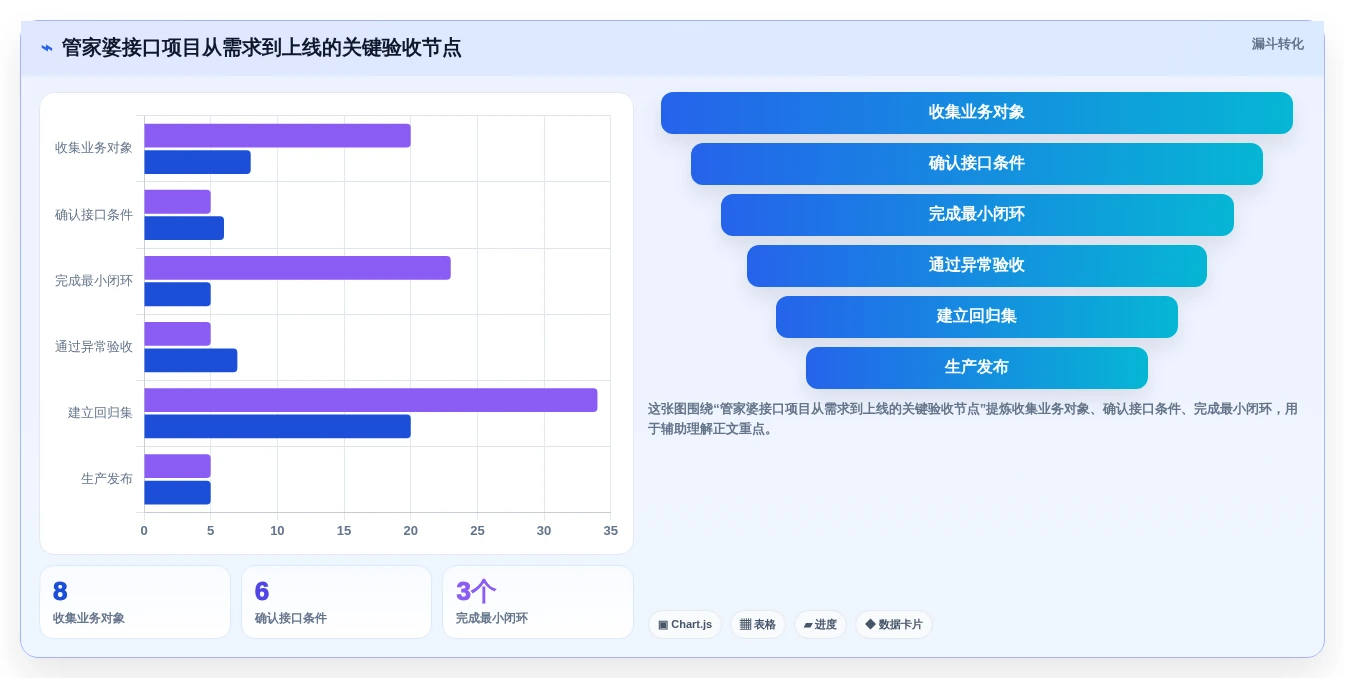Click the y-axis label 建立回归集

[100, 413]
